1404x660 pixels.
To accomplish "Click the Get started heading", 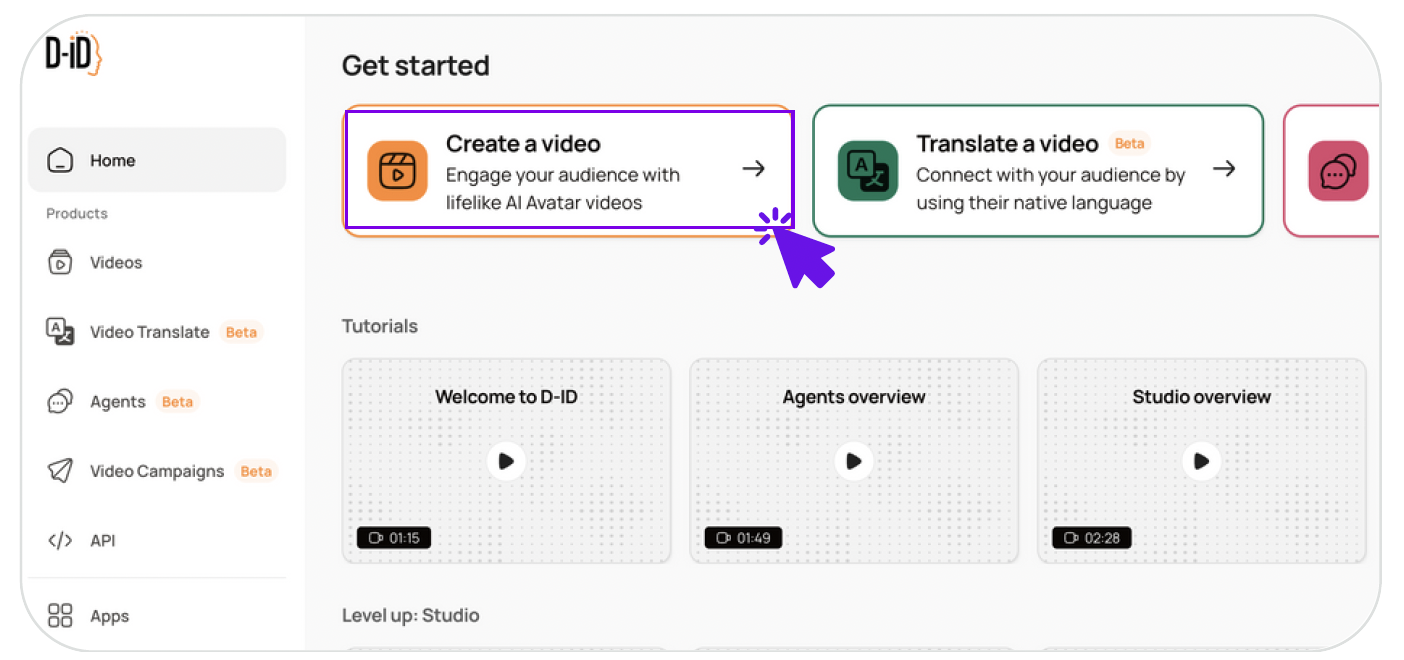I will (x=416, y=66).
